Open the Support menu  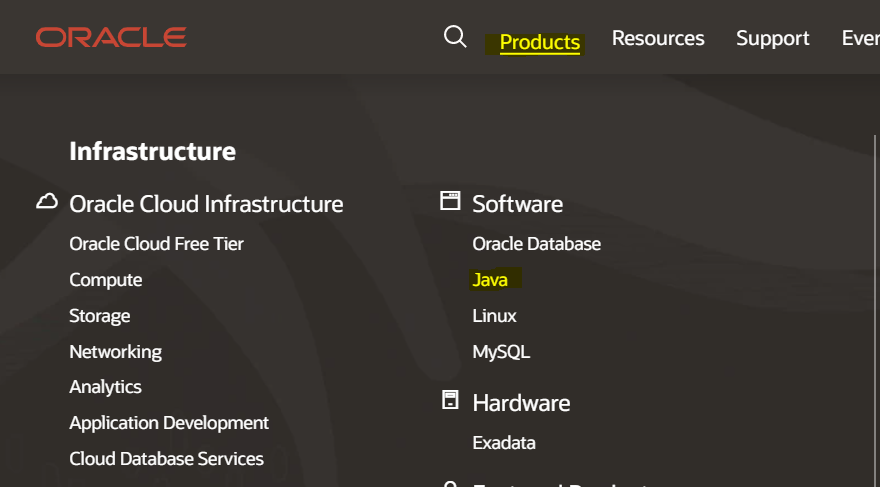773,38
